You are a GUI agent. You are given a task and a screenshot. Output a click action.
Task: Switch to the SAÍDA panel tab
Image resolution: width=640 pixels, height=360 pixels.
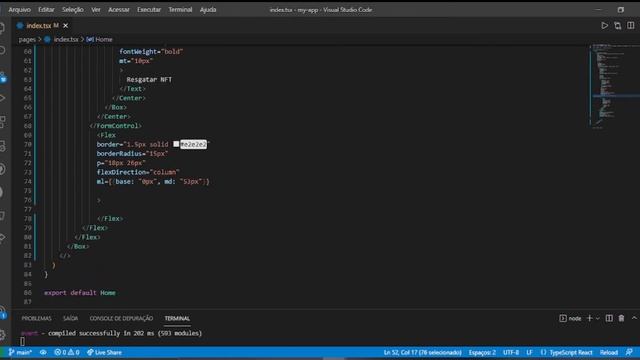point(70,318)
